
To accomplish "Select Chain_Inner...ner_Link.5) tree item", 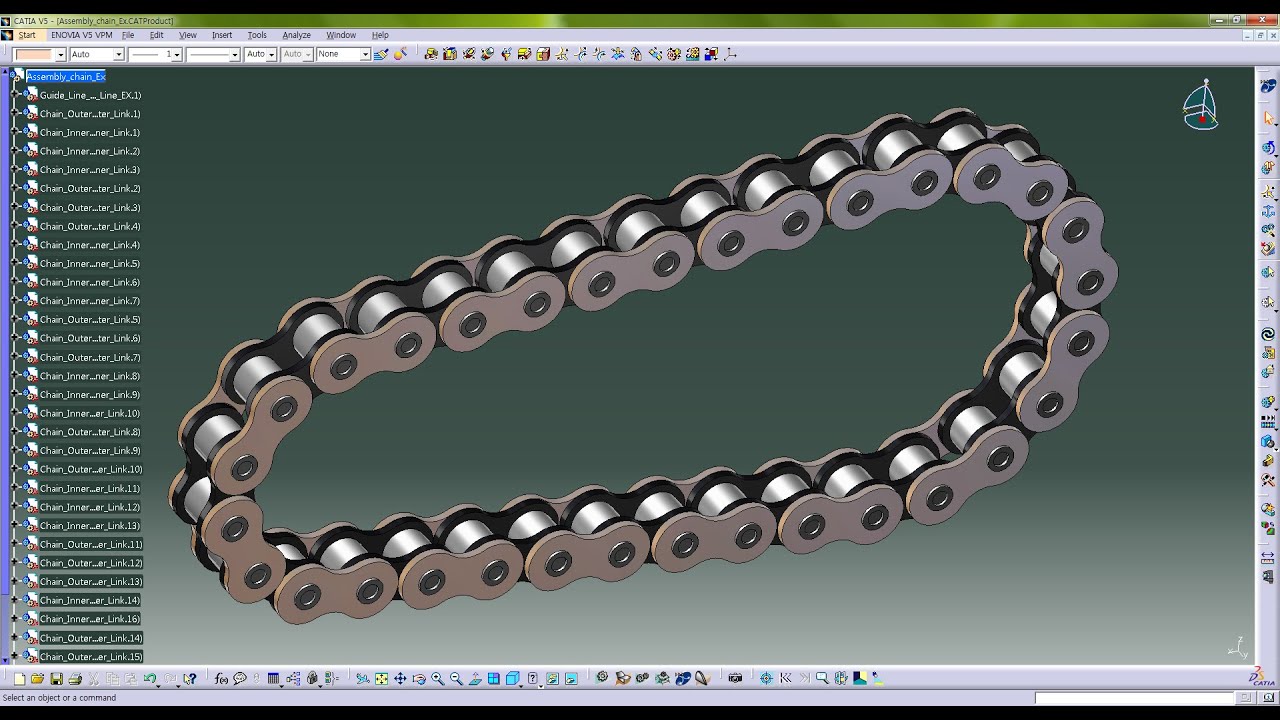I will 90,264.
